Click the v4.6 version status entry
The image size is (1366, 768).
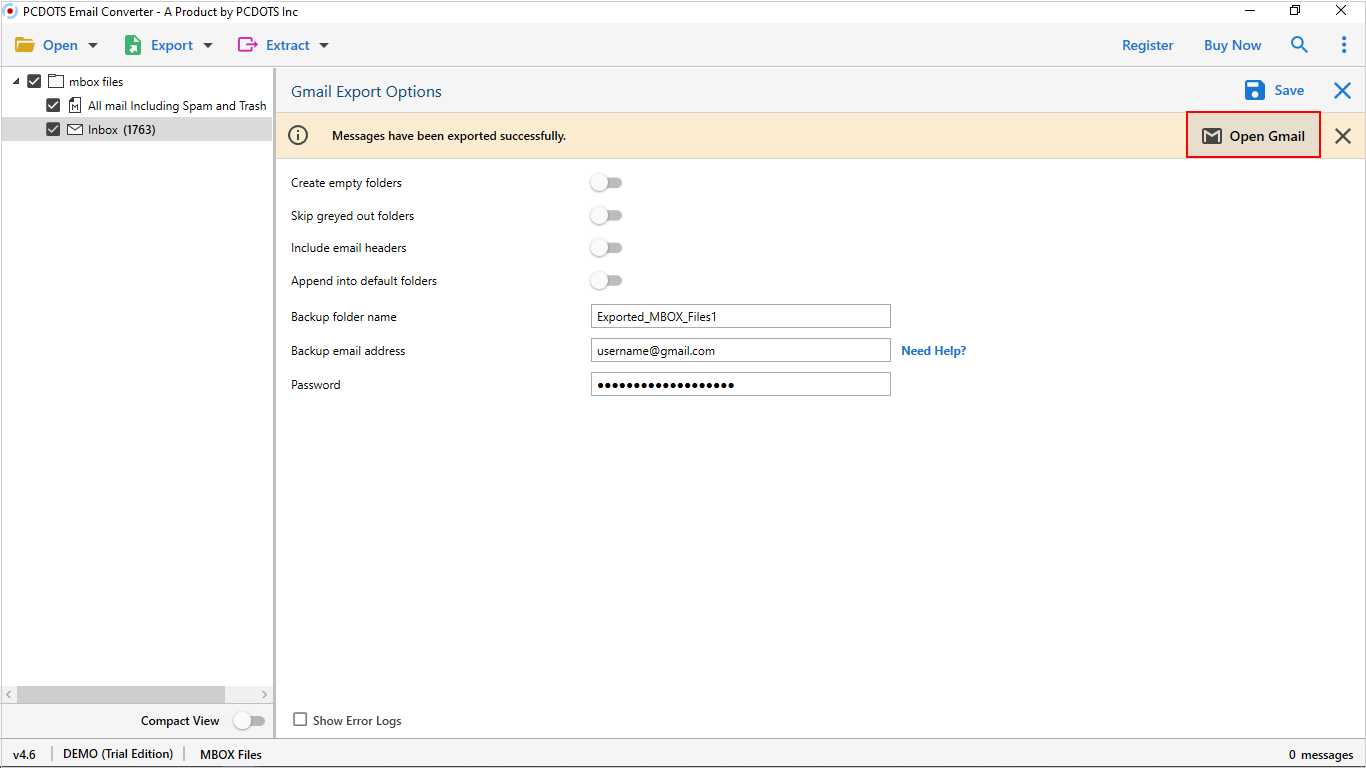[24, 754]
